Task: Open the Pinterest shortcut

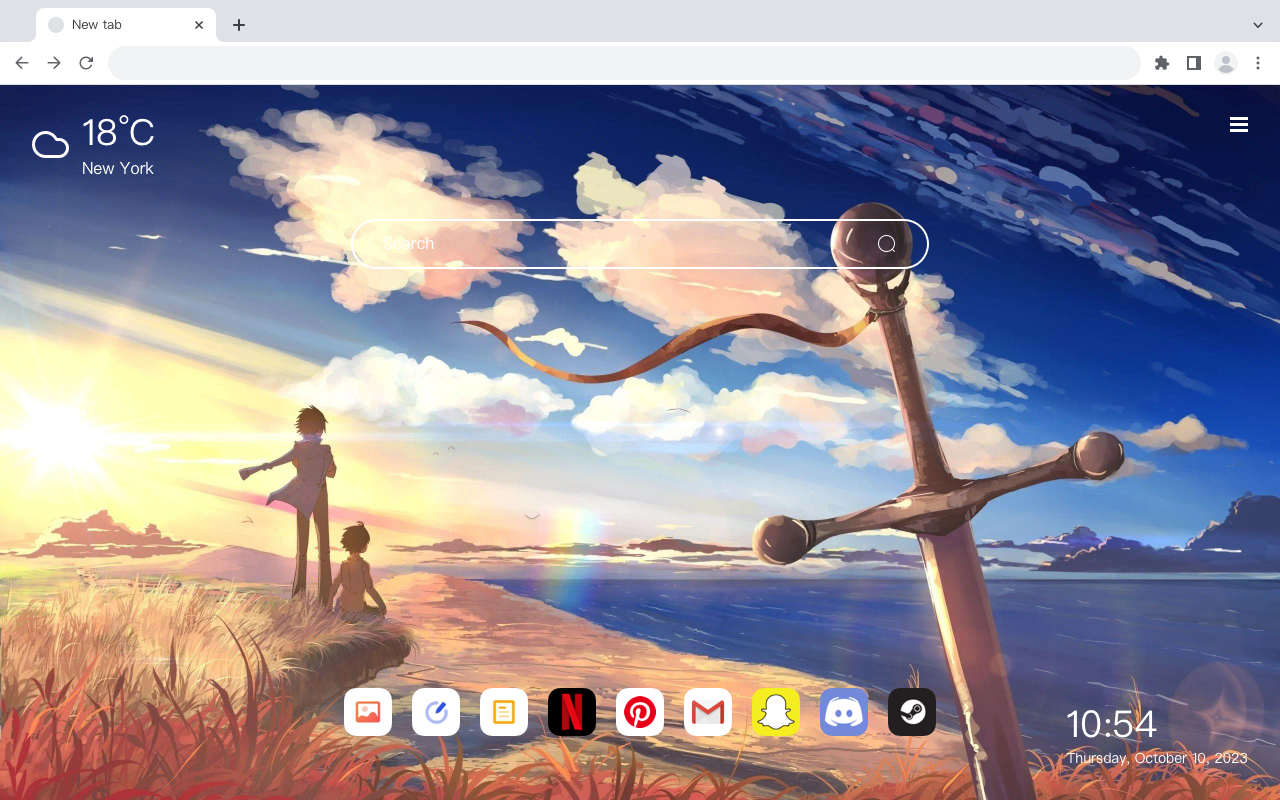Action: pyautogui.click(x=640, y=712)
